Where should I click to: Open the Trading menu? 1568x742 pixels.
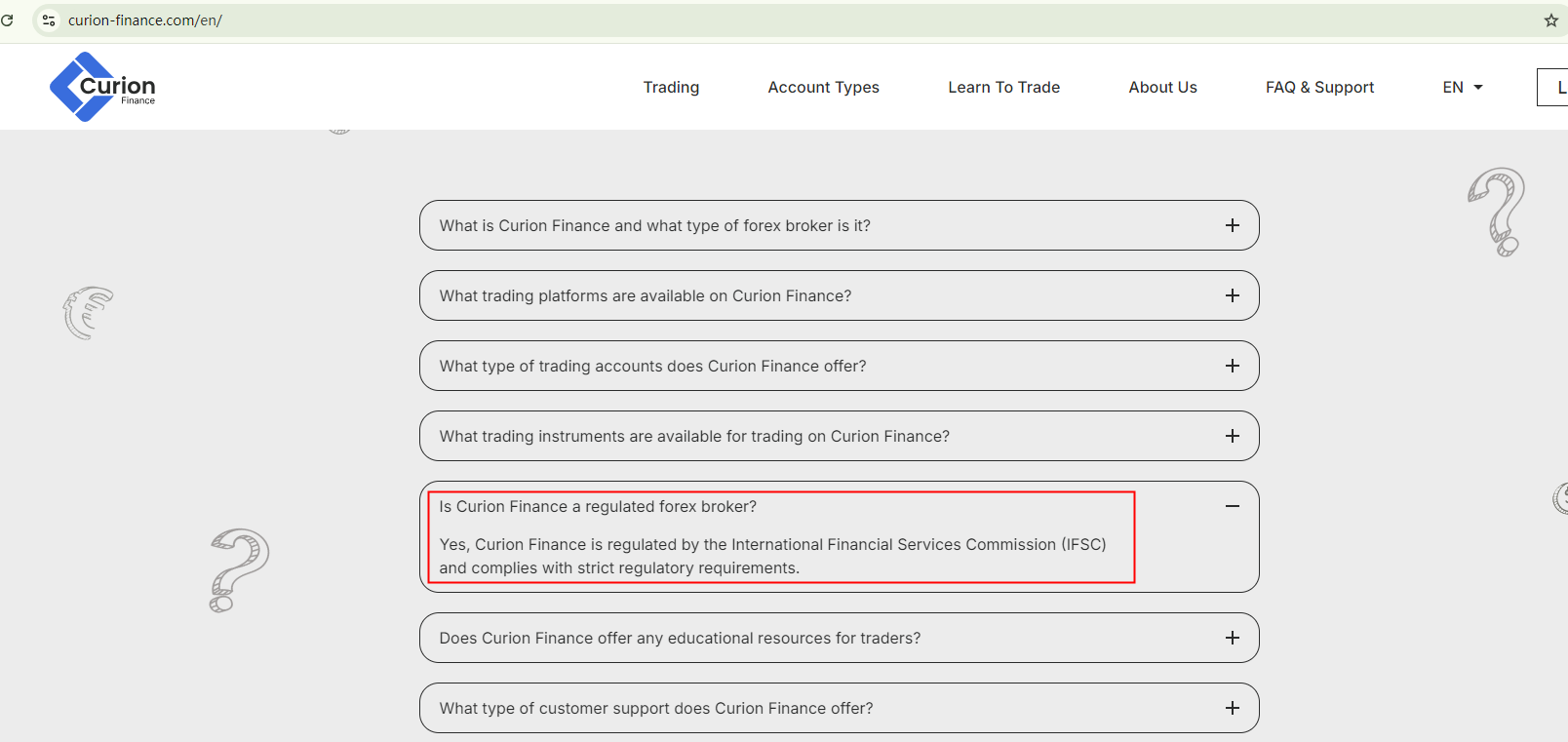point(671,87)
